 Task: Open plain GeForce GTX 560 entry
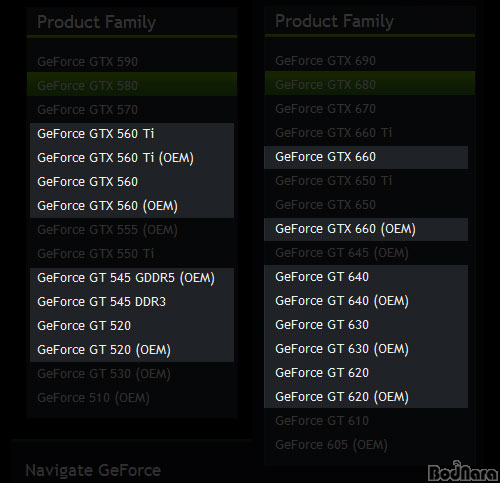pyautogui.click(x=87, y=182)
